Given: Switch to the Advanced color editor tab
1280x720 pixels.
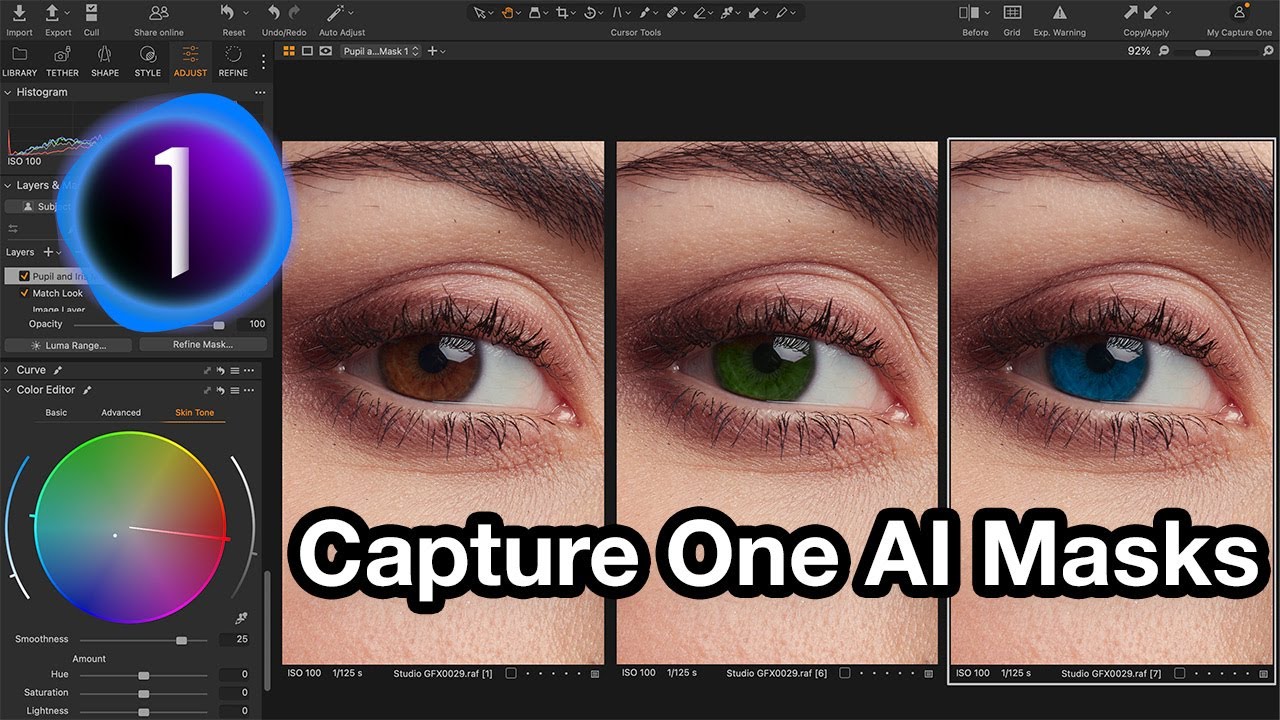Looking at the screenshot, I should (x=121, y=413).
